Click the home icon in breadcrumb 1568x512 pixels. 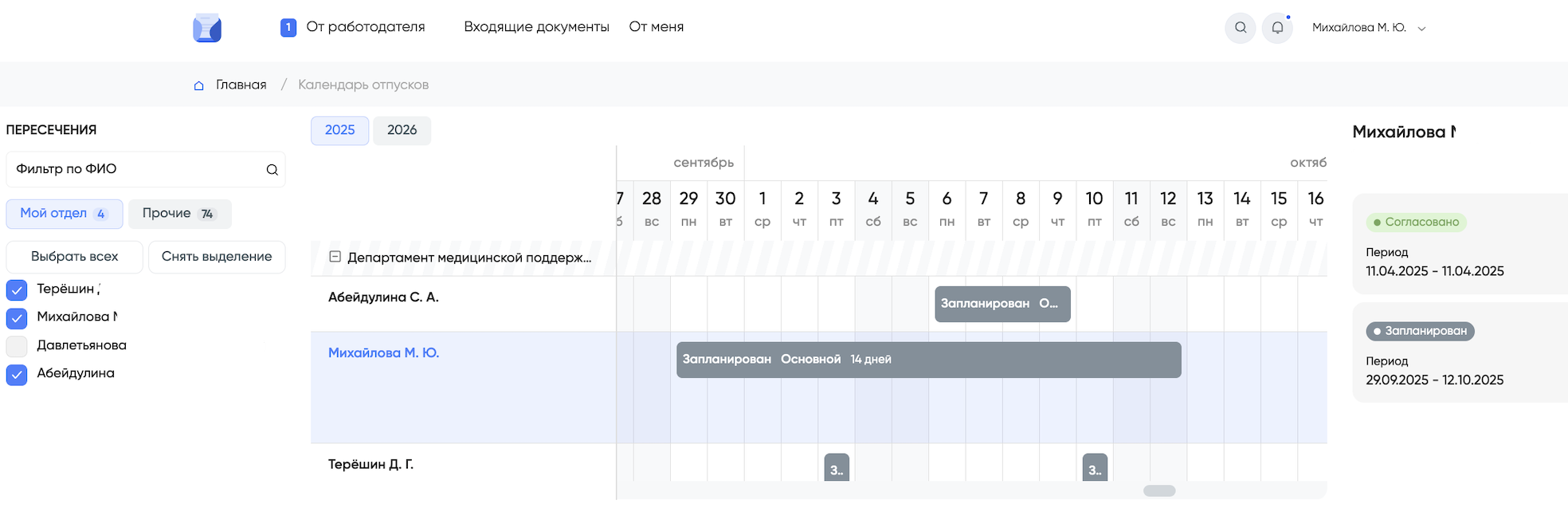click(x=199, y=85)
